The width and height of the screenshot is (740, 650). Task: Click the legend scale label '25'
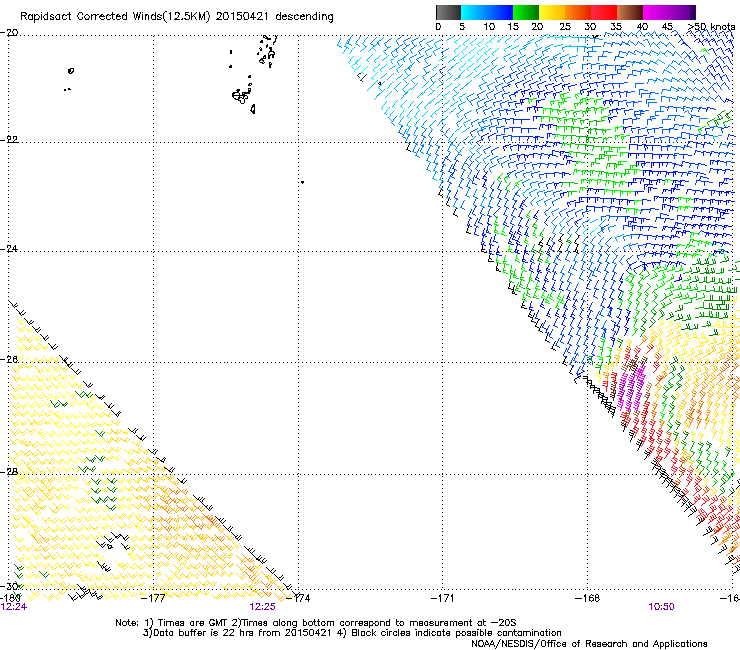point(565,27)
